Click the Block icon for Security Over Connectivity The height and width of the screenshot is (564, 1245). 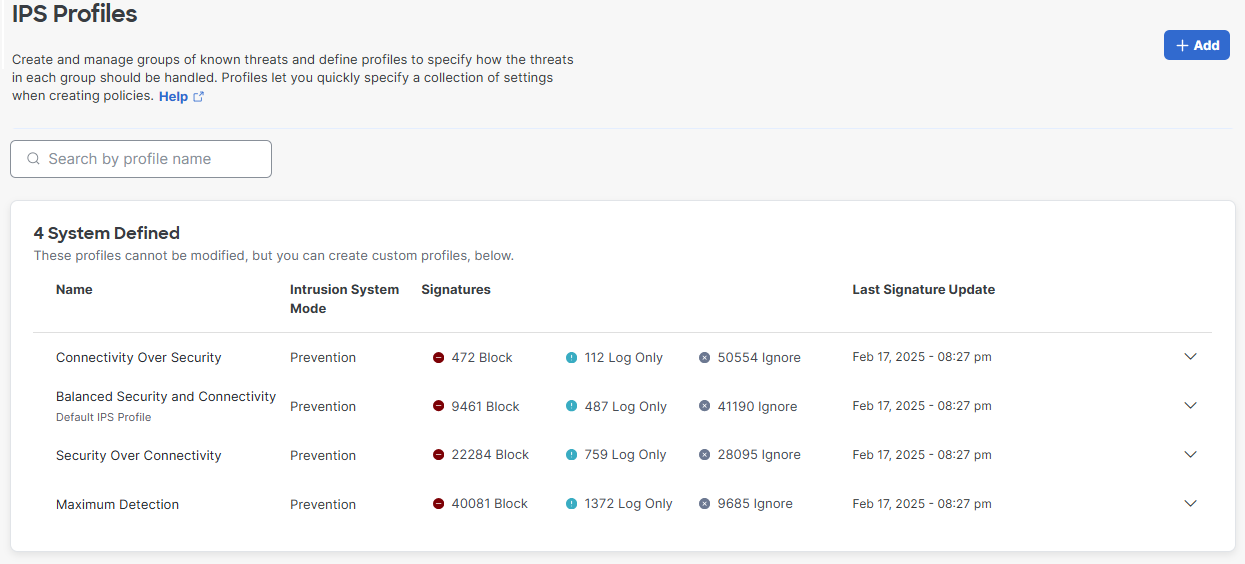(438, 455)
